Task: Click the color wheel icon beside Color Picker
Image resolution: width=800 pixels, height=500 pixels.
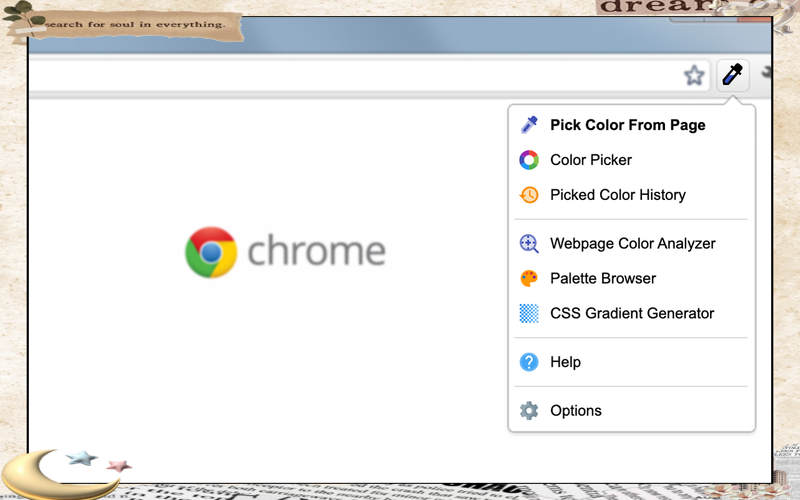Action: click(x=529, y=160)
